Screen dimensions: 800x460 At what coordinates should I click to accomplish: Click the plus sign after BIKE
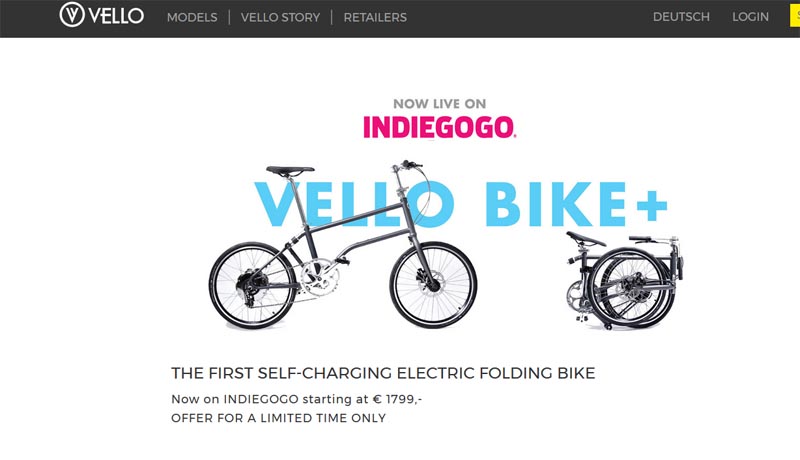click(x=651, y=206)
